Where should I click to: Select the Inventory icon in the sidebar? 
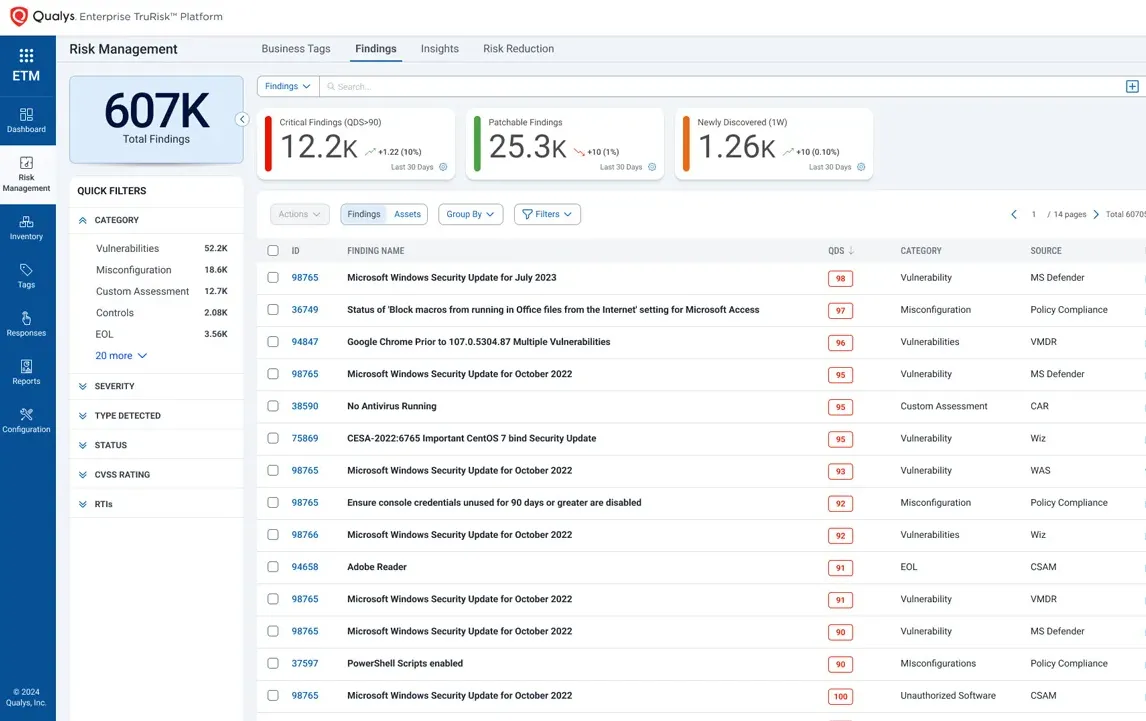coord(27,225)
